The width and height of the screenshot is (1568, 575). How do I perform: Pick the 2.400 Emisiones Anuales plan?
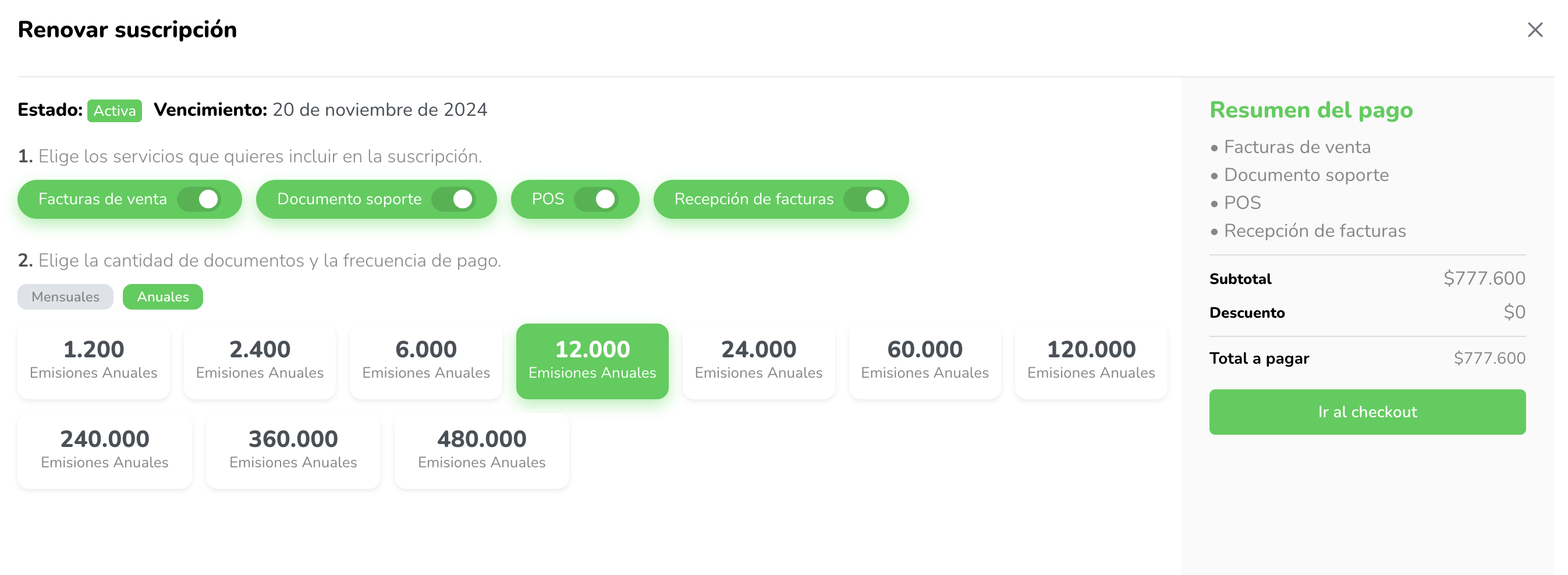click(260, 361)
